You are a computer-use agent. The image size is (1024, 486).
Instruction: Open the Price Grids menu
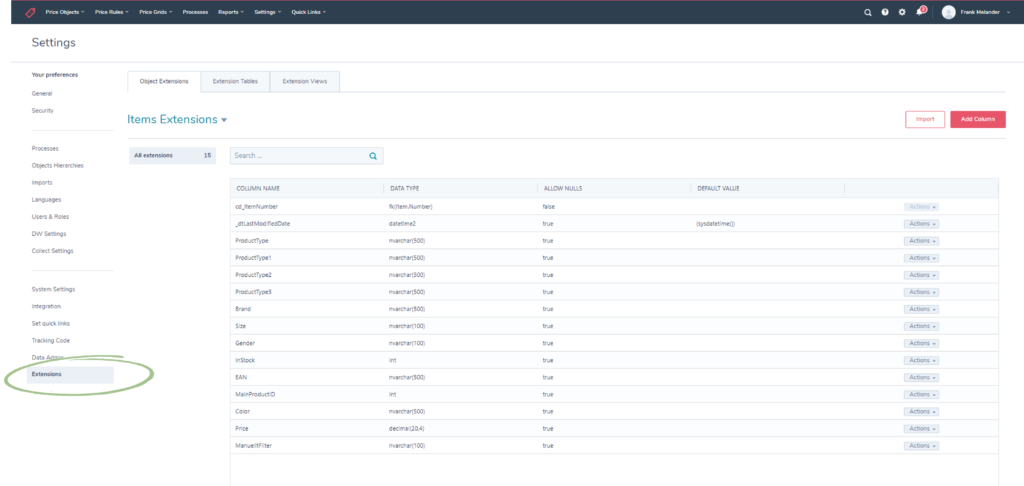pos(155,12)
